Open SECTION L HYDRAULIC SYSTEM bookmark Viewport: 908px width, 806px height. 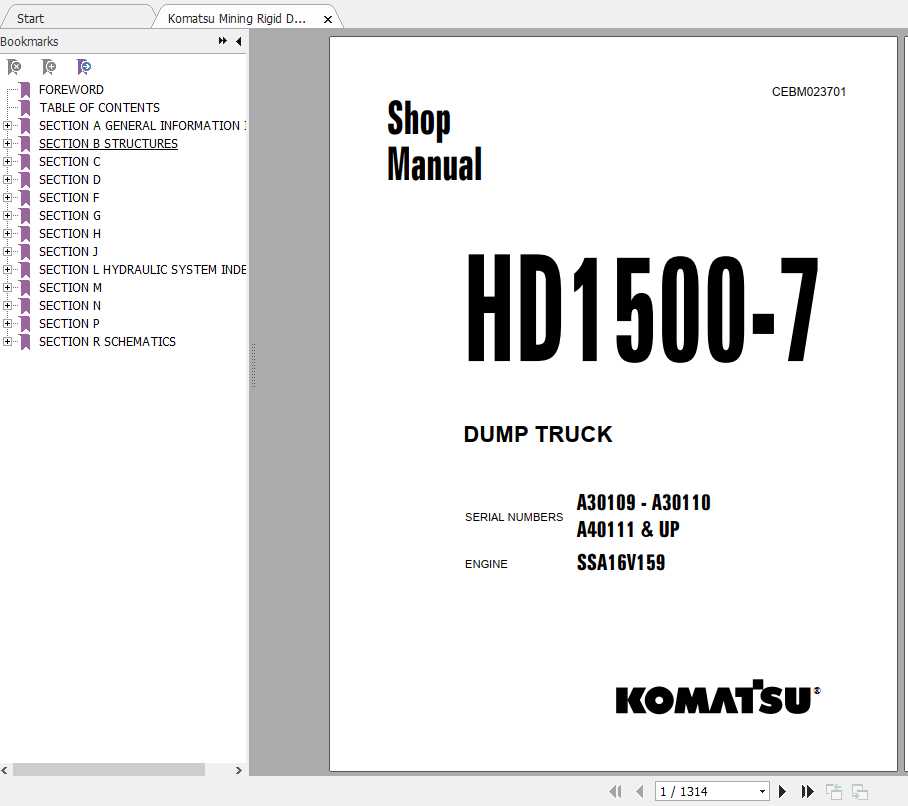coord(142,269)
